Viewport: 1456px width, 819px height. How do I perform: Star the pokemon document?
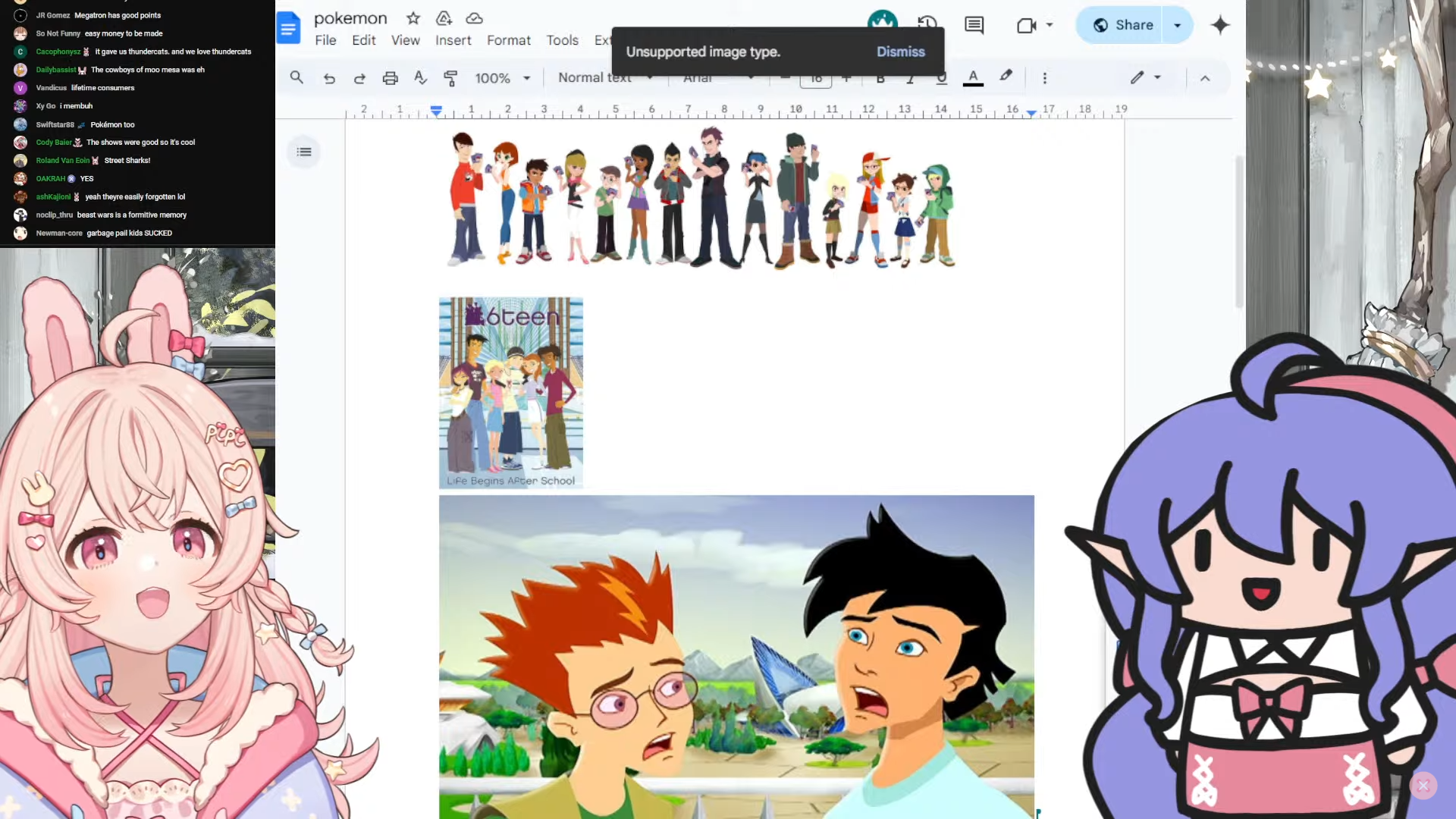click(x=413, y=18)
